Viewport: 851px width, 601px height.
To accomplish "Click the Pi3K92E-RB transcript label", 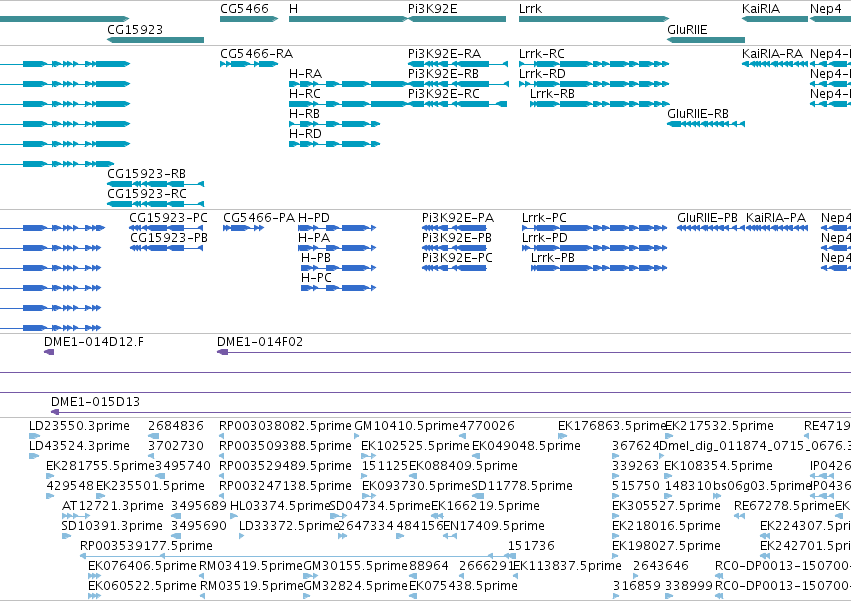I will click(443, 74).
